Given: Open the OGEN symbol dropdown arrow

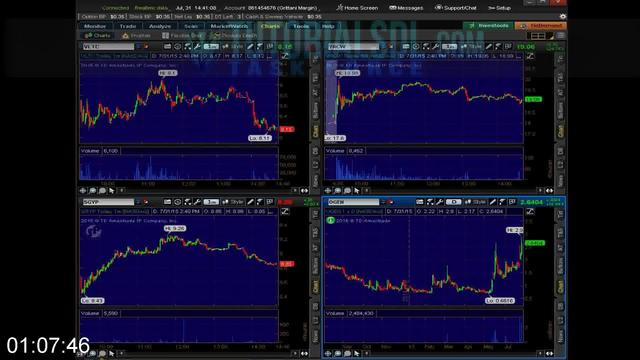Looking at the screenshot, I should point(383,202).
